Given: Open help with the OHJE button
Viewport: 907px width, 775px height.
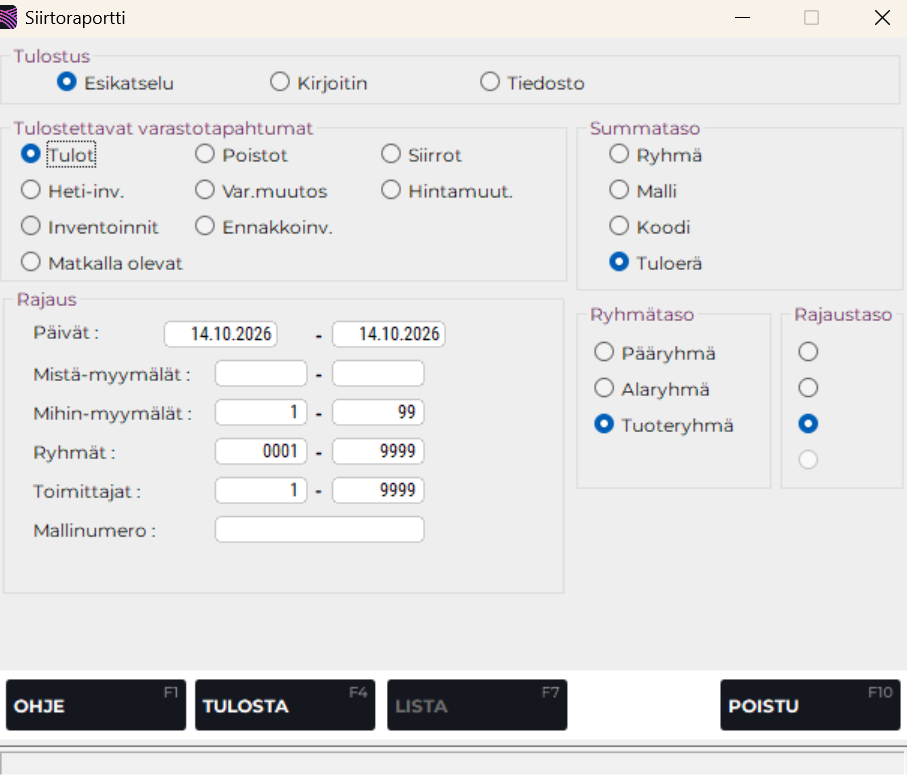Looking at the screenshot, I should point(96,705).
